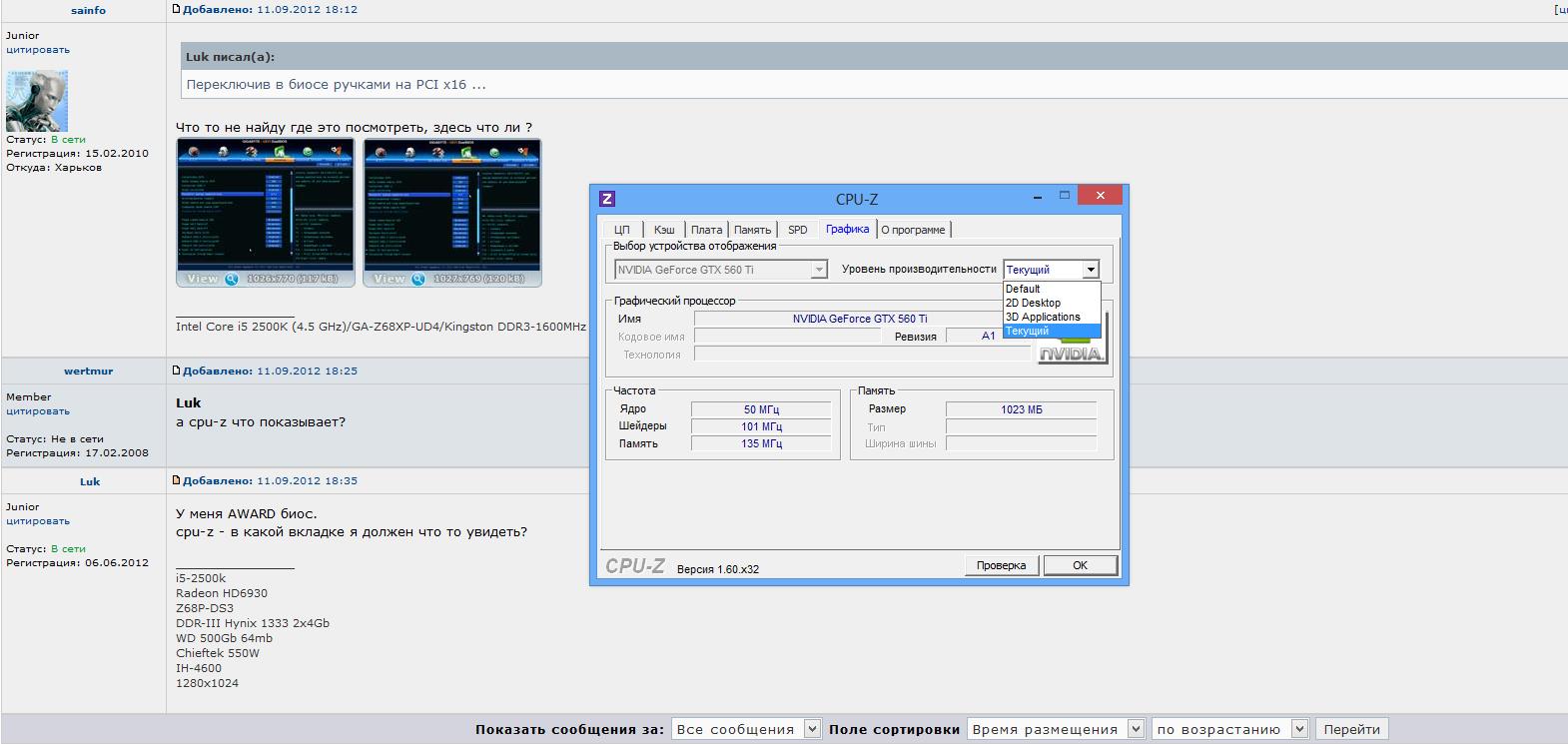This screenshot has width=1568, height=744.
Task: Click the GPU name field value
Action: [860, 319]
